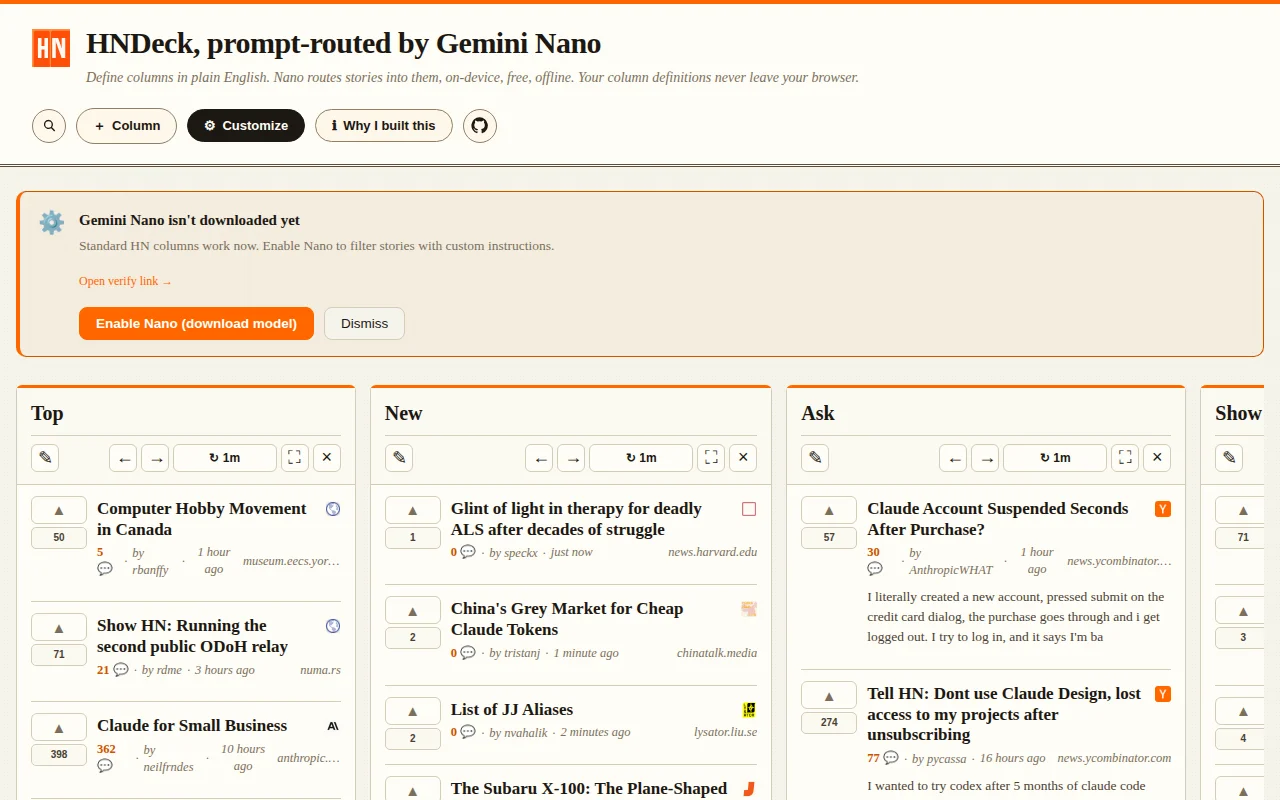Viewport: 1280px width, 800px height.
Task: View comments on 'Claude for Small Business'
Action: point(105,757)
